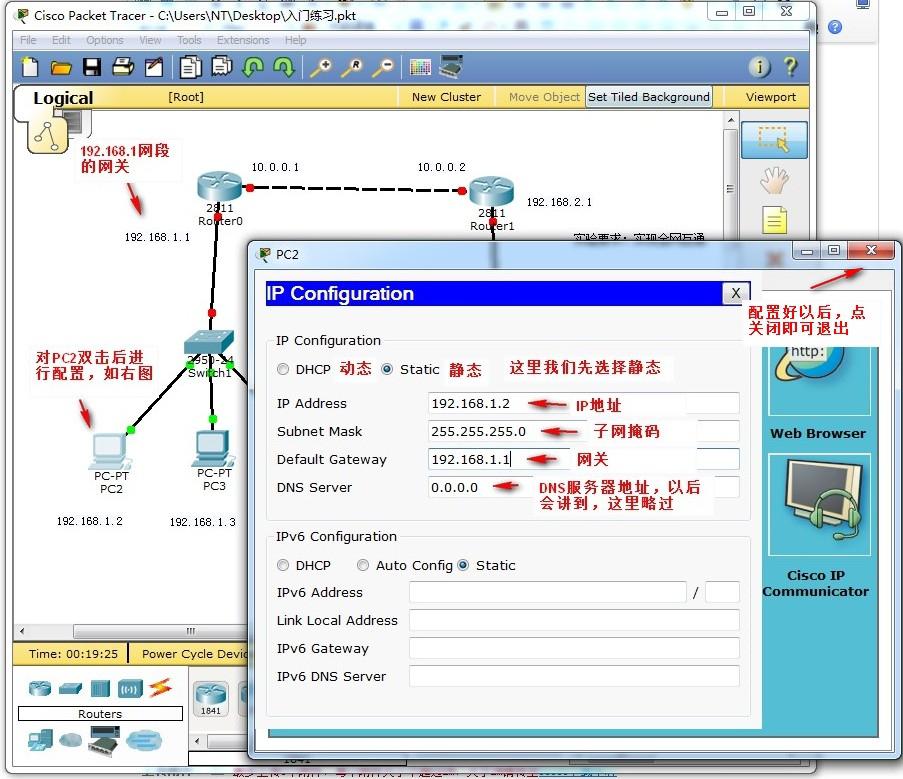Image resolution: width=903 pixels, height=779 pixels.
Task: Click the Undo green arrow icon
Action: [x=253, y=67]
